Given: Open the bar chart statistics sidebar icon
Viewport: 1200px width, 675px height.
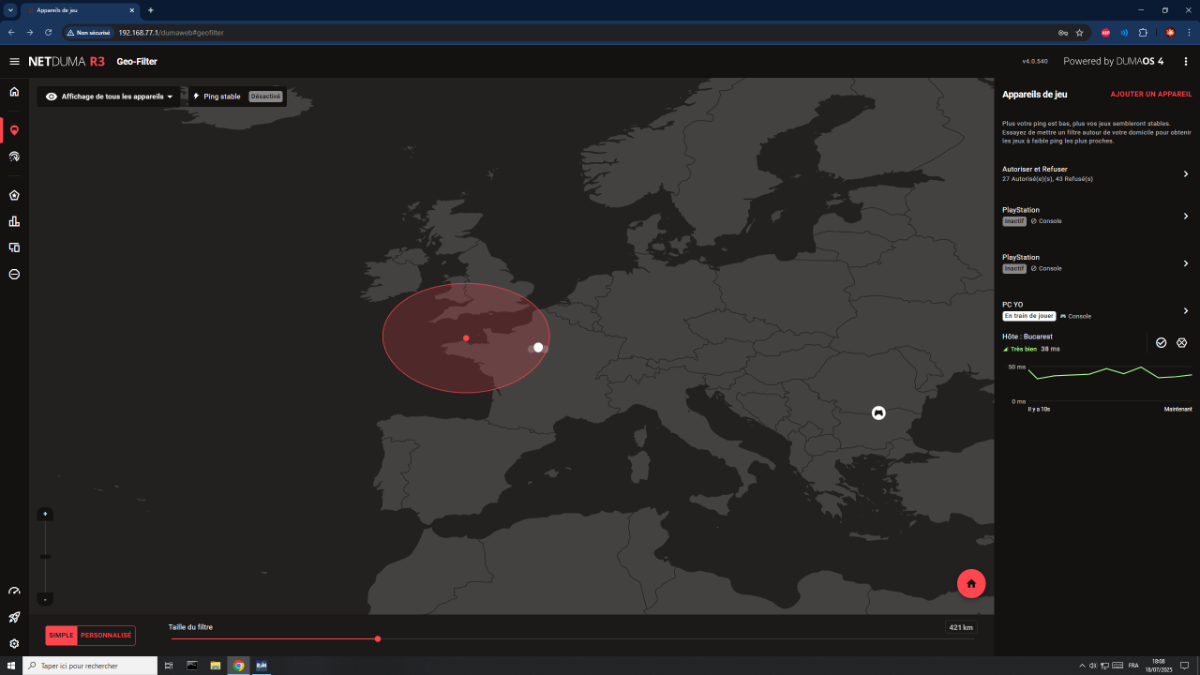Looking at the screenshot, I should click(14, 221).
